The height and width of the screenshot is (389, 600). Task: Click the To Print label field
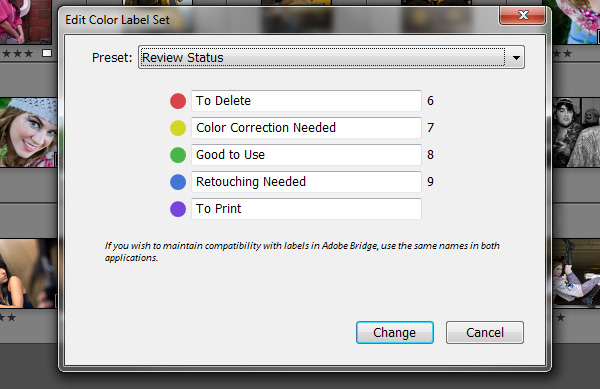coord(306,209)
